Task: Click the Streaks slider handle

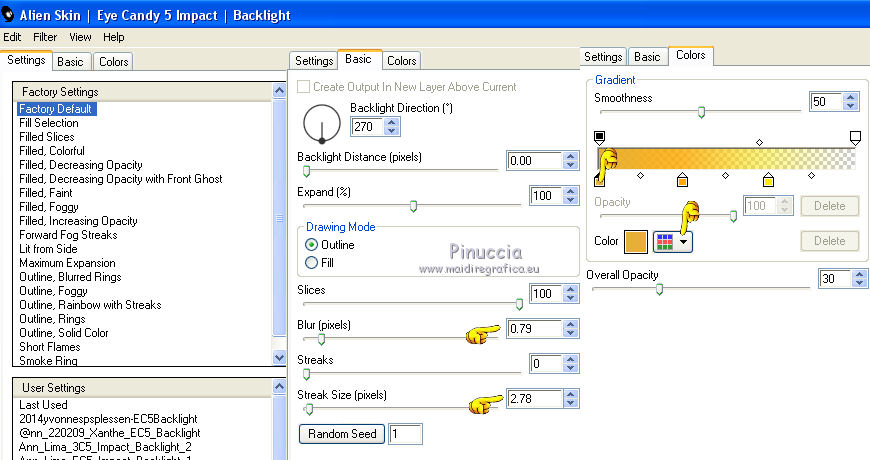Action: (x=306, y=375)
